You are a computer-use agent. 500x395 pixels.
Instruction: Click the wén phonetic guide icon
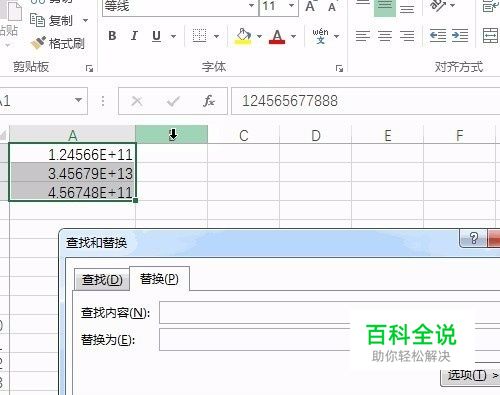pos(320,36)
